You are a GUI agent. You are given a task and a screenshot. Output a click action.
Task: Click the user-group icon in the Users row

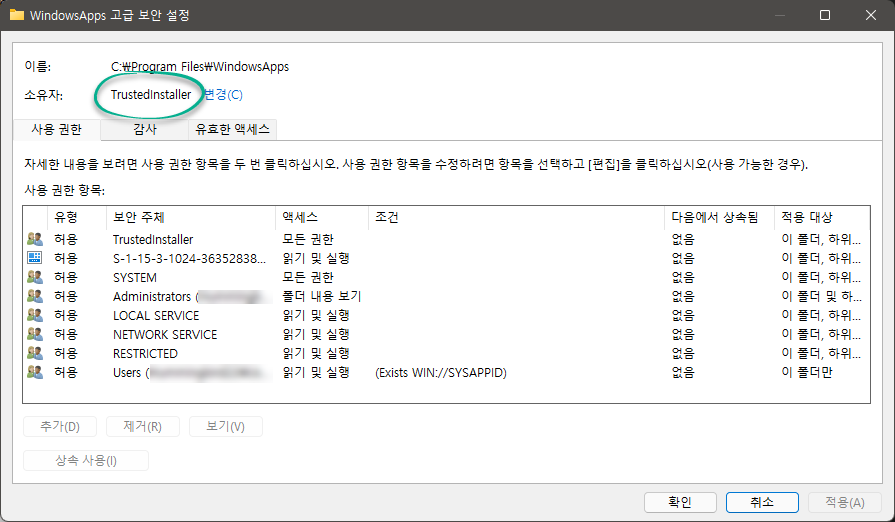point(35,372)
